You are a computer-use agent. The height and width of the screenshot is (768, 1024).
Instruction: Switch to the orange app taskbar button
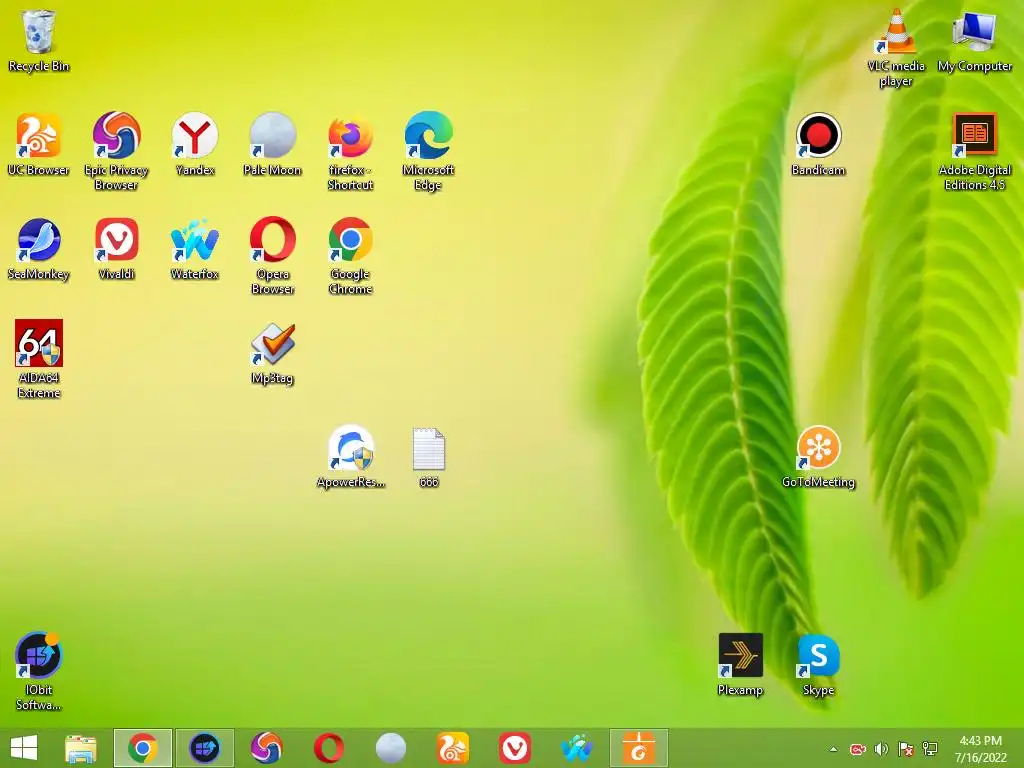coord(639,748)
